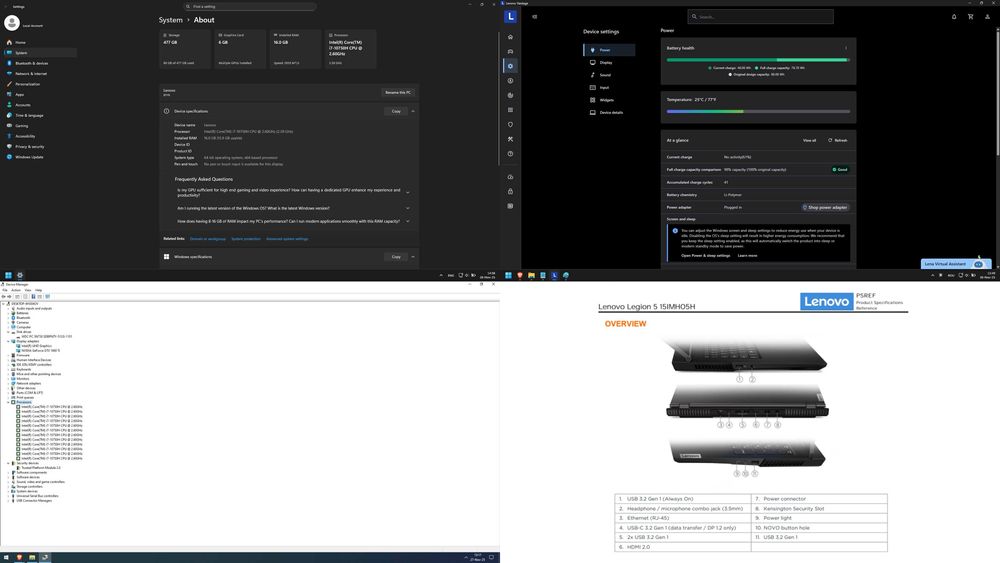The image size is (1000, 563).
Task: Open the System protection link
Action: point(246,238)
